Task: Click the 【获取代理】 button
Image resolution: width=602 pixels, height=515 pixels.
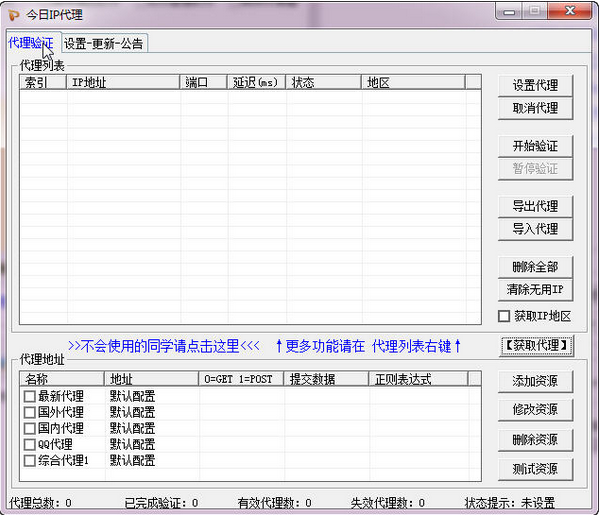Action: 536,346
